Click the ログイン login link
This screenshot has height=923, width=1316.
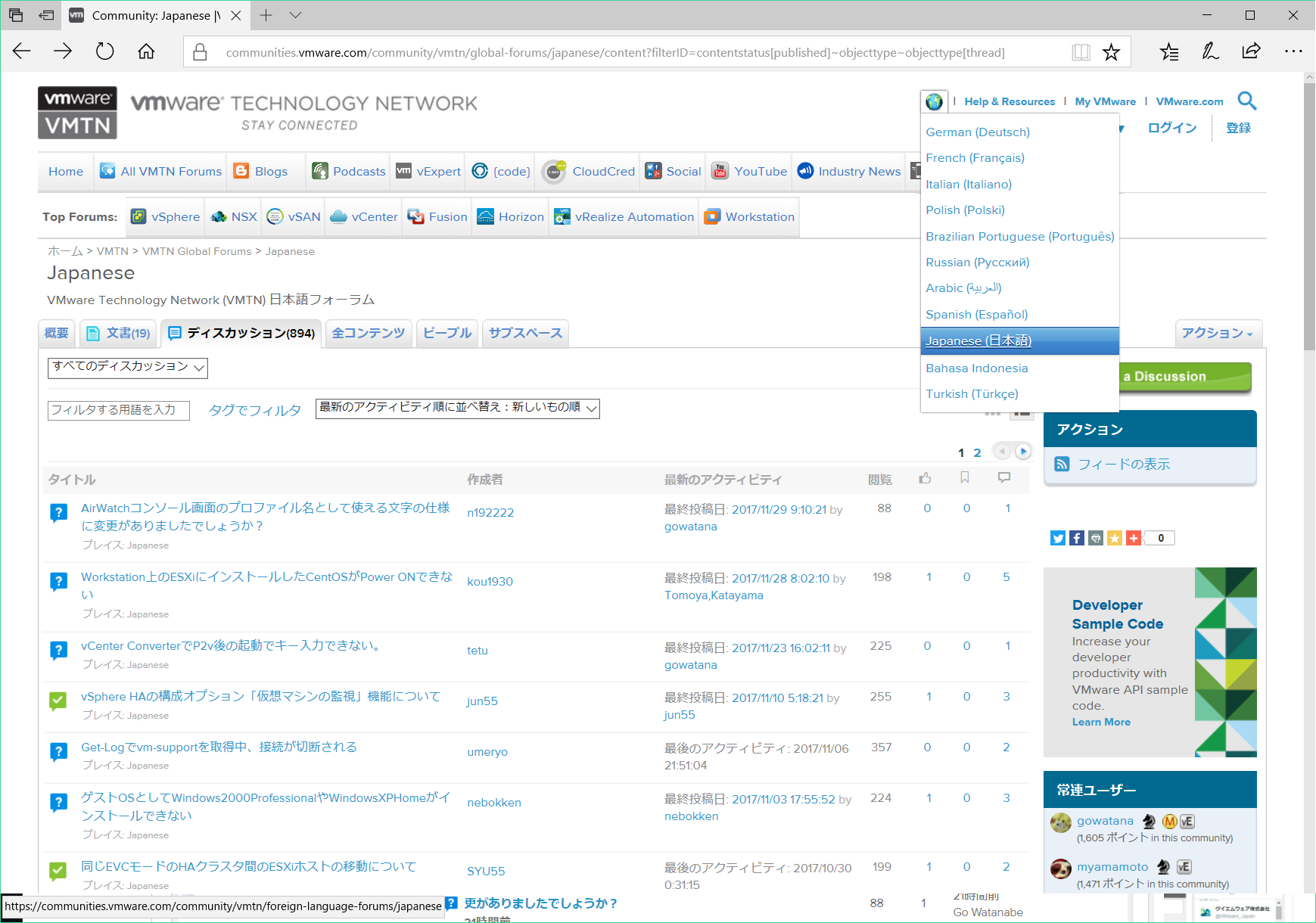tap(1172, 128)
